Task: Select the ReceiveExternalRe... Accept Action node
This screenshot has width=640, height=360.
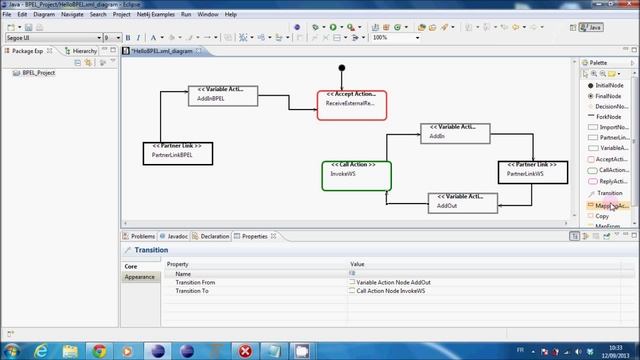Action: click(x=352, y=105)
